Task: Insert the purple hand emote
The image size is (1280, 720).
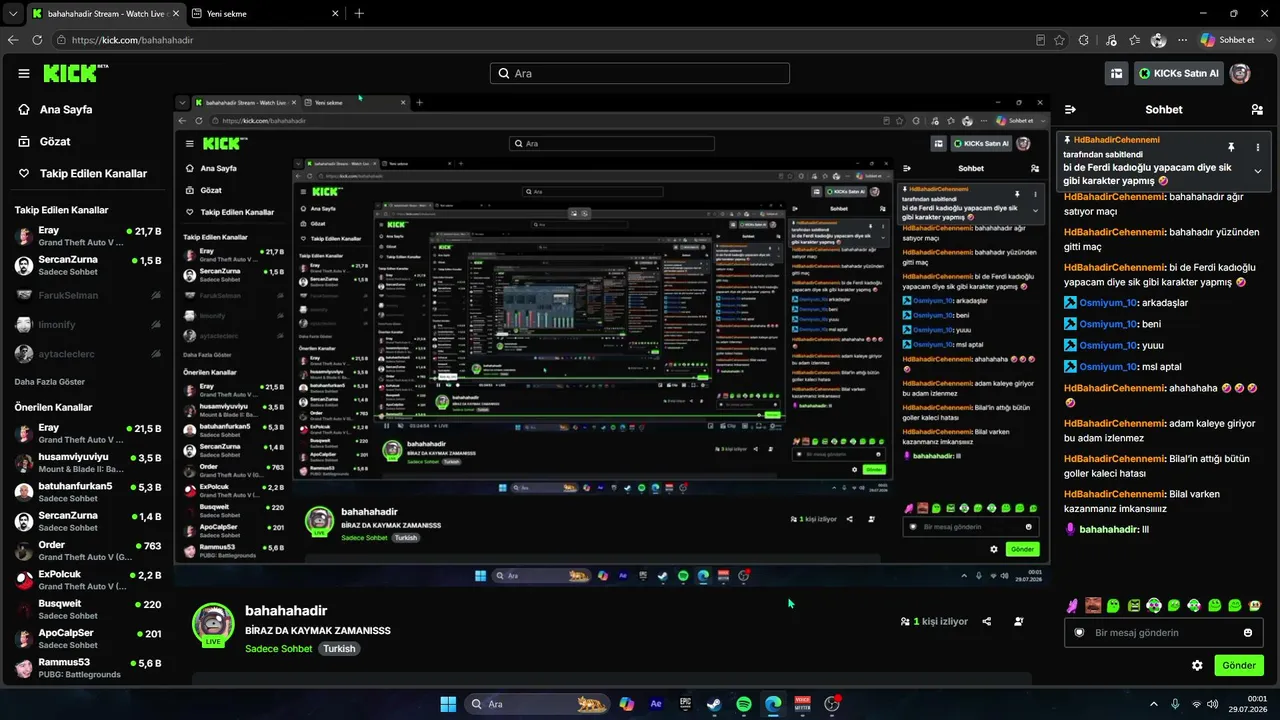Action: coord(1073,605)
